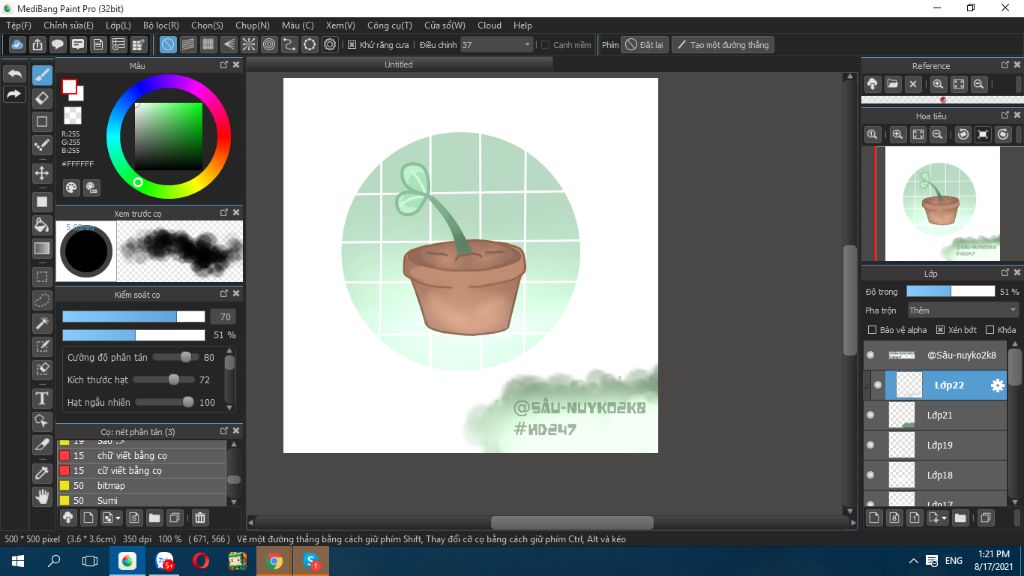Open the Pha trộn blend mode dropdown
Screen dimensions: 1024x576
961,311
